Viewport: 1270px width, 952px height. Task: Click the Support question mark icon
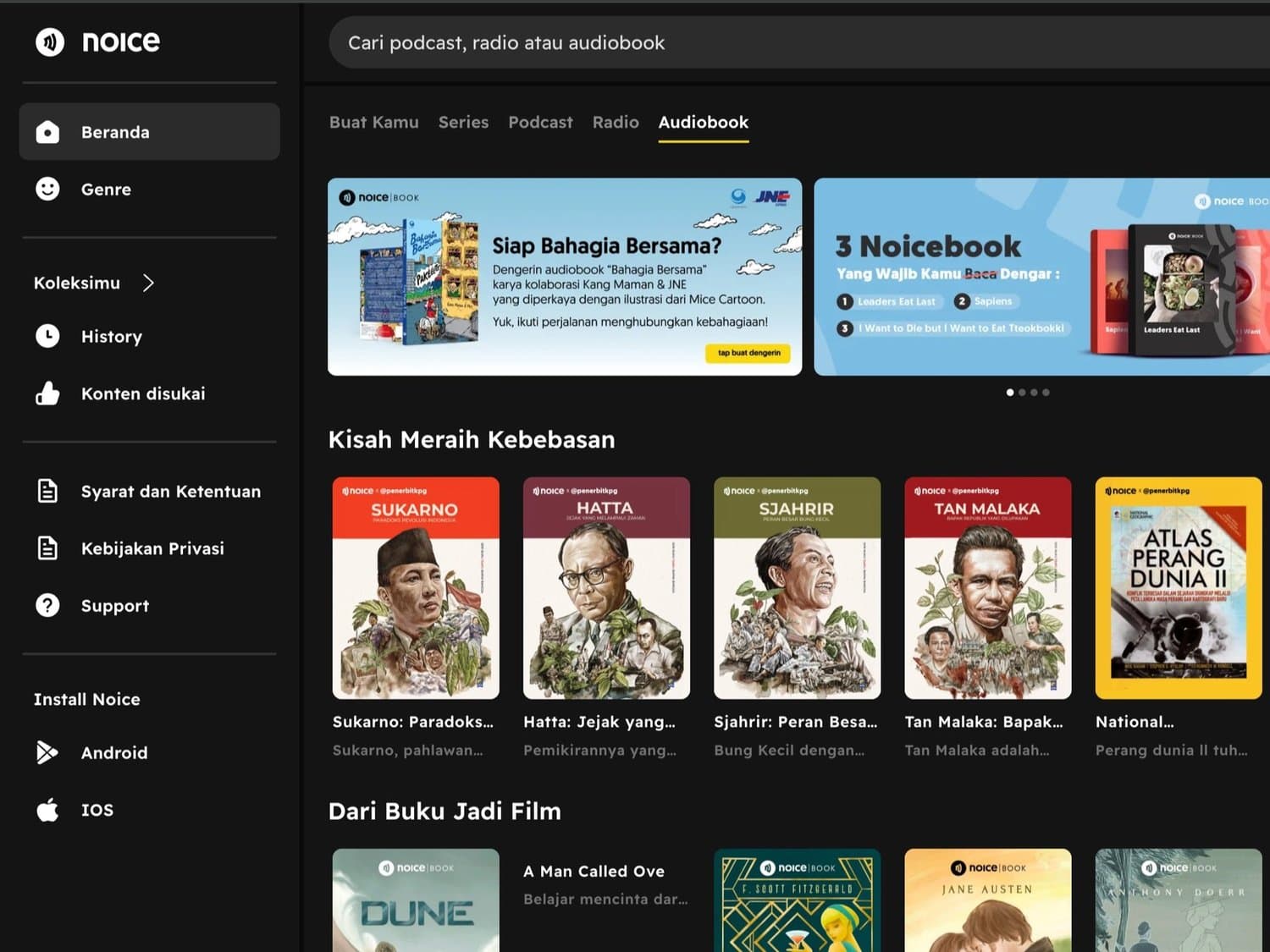tap(47, 606)
